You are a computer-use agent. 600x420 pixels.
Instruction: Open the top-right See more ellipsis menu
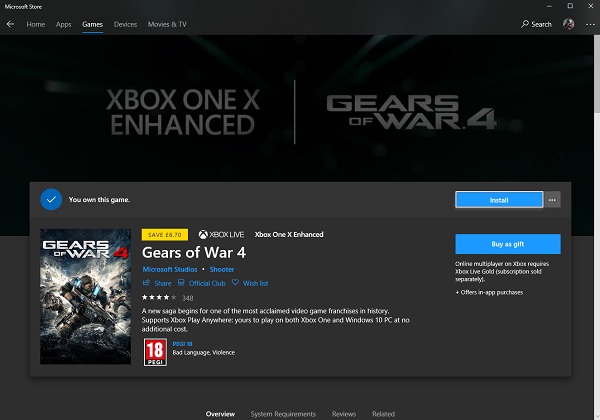[590, 24]
